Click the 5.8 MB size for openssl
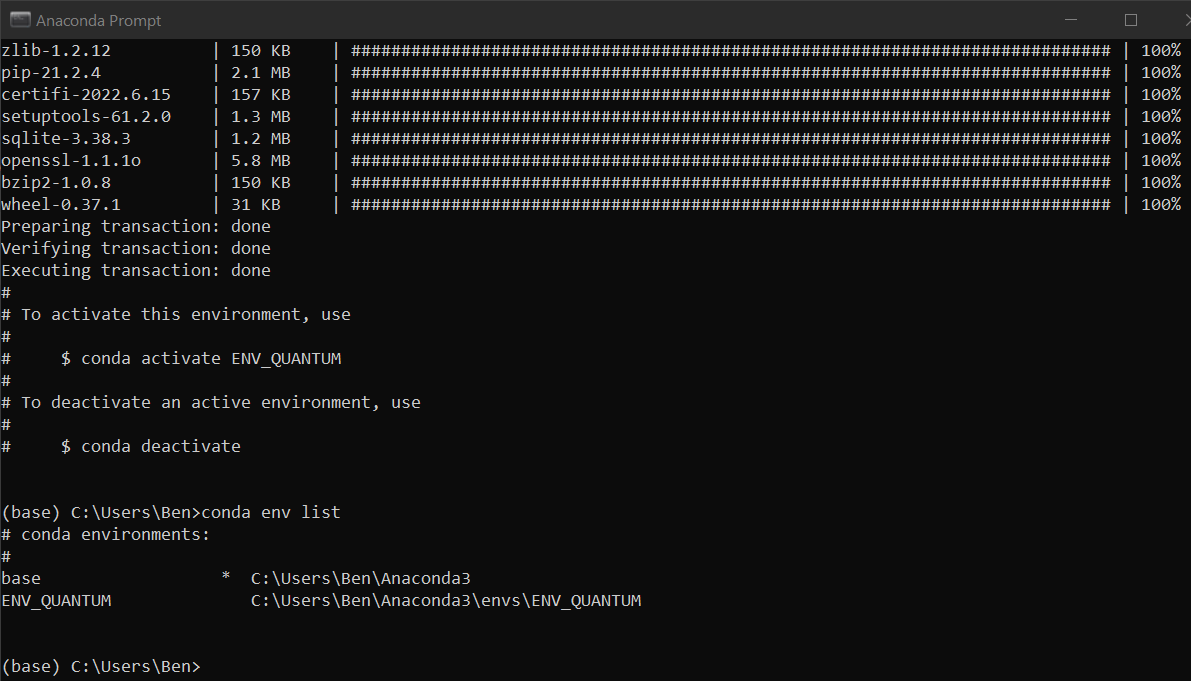The image size is (1191, 681). tap(261, 160)
